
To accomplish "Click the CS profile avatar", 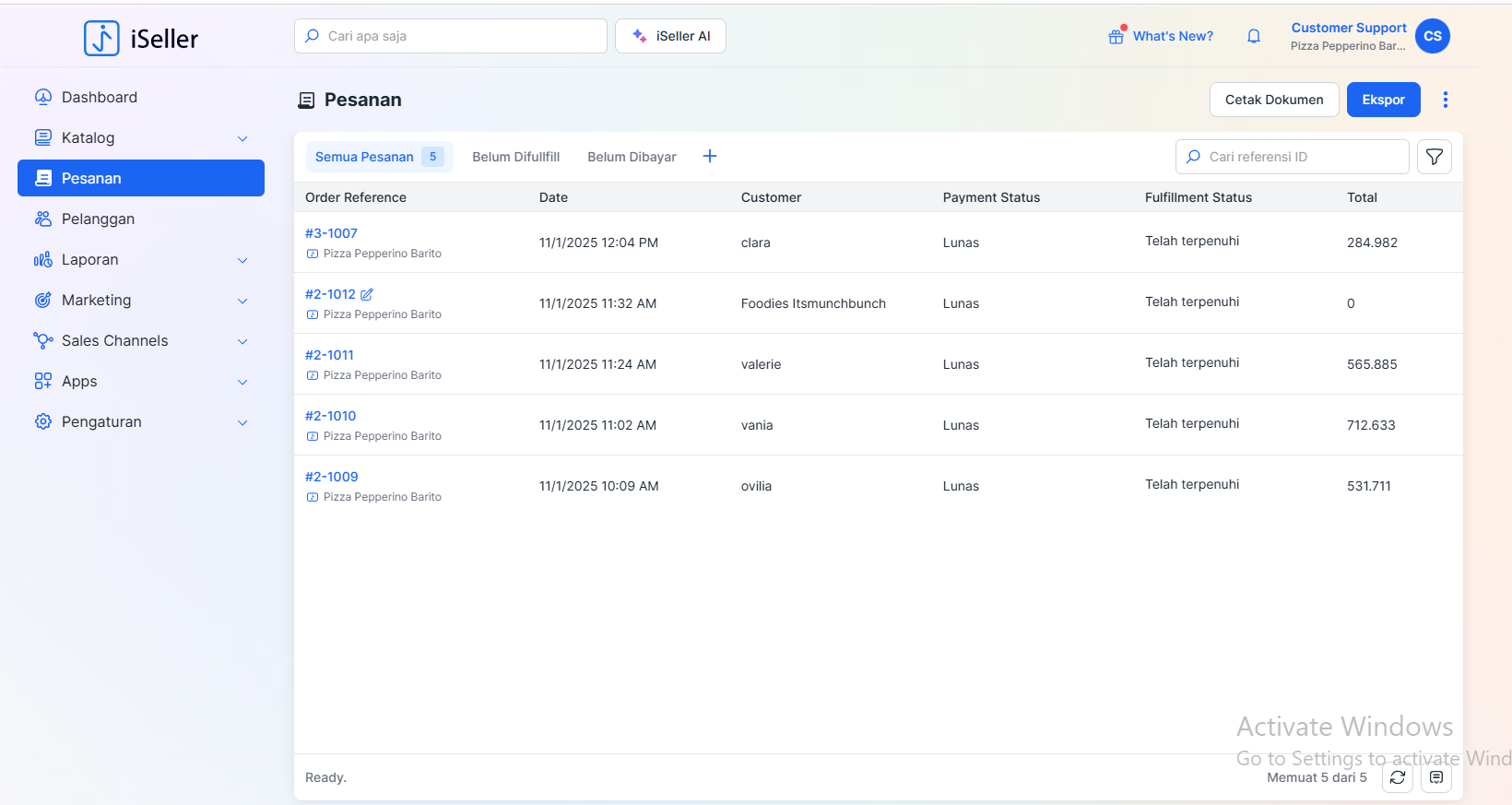I will [1432, 36].
